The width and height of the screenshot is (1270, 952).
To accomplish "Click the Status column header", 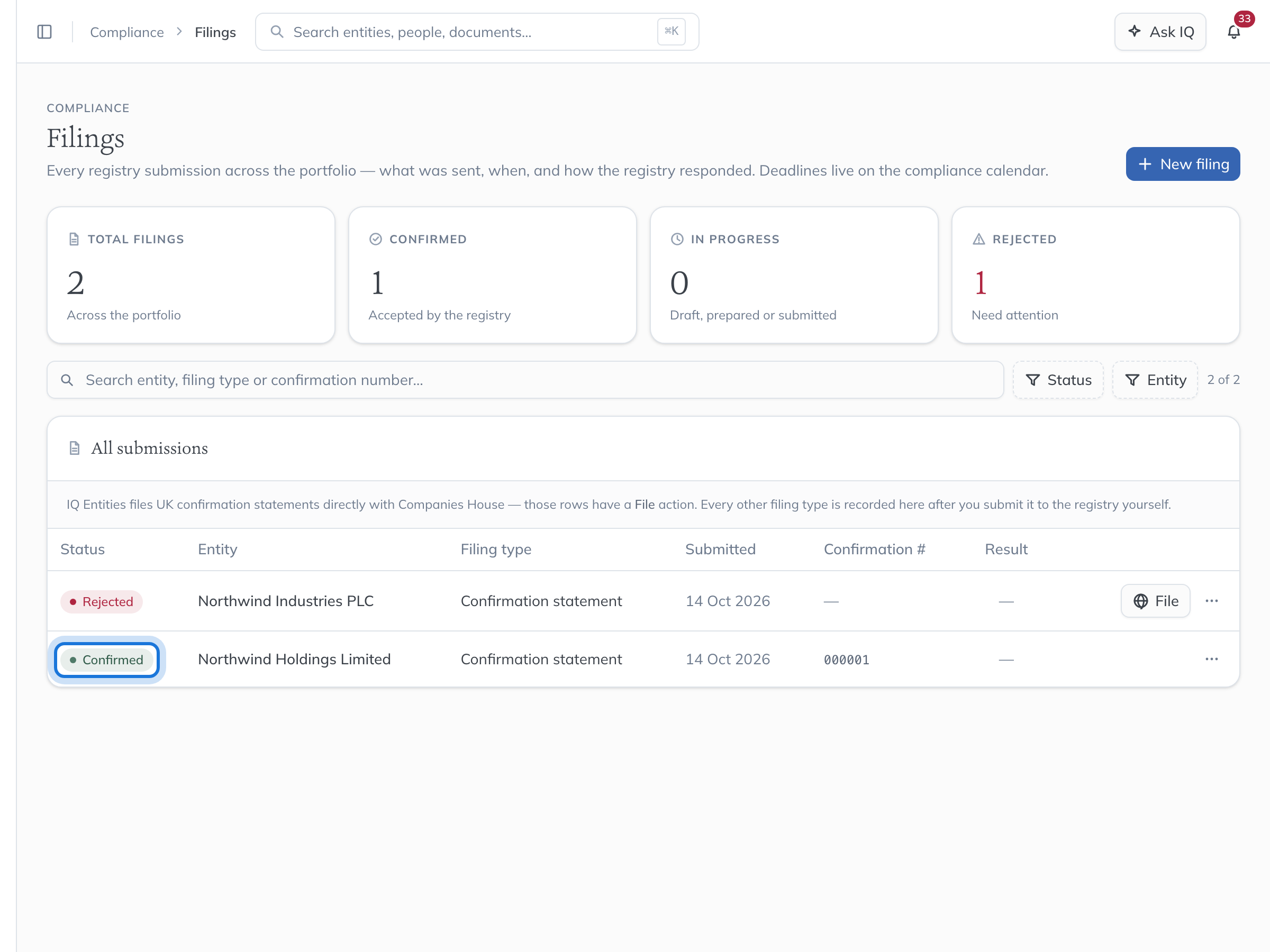I will coord(83,549).
